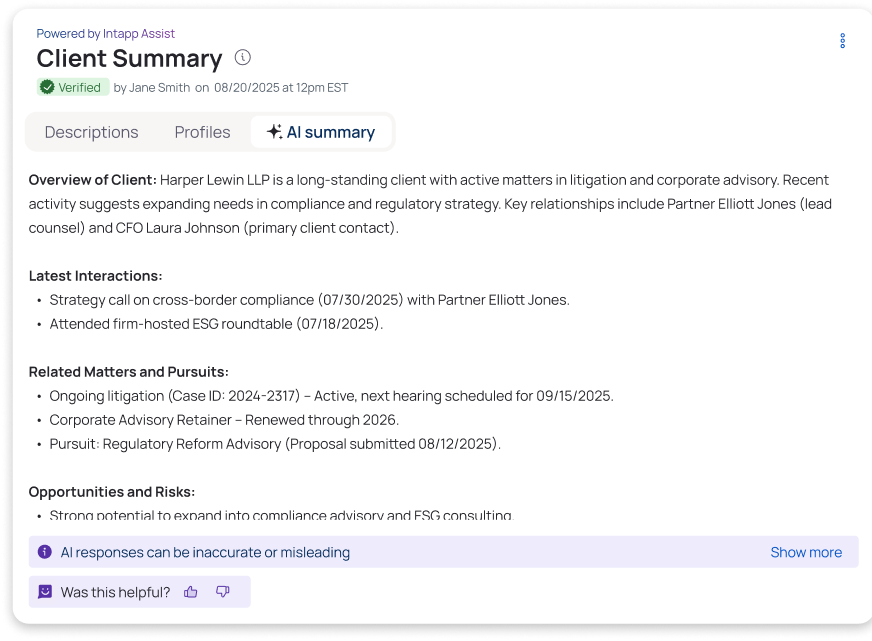This screenshot has height=641, width=872.
Task: Give a thumbs up rating
Action: [191, 592]
